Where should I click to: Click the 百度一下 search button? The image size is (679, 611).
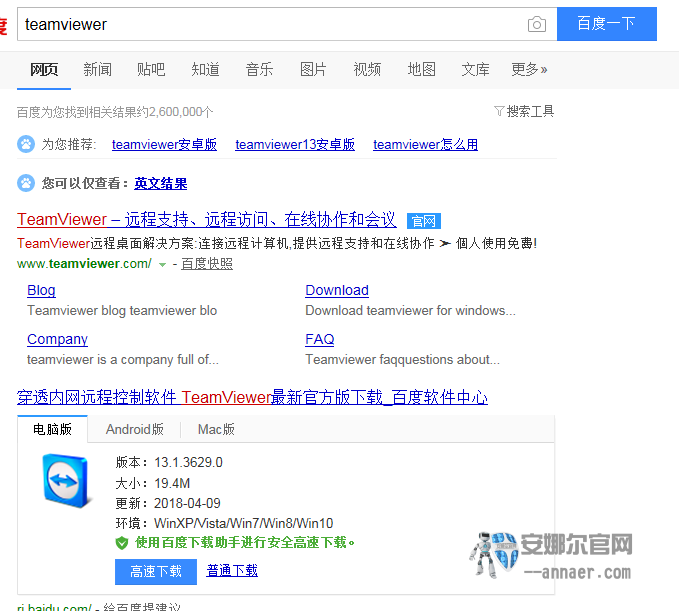click(x=607, y=24)
